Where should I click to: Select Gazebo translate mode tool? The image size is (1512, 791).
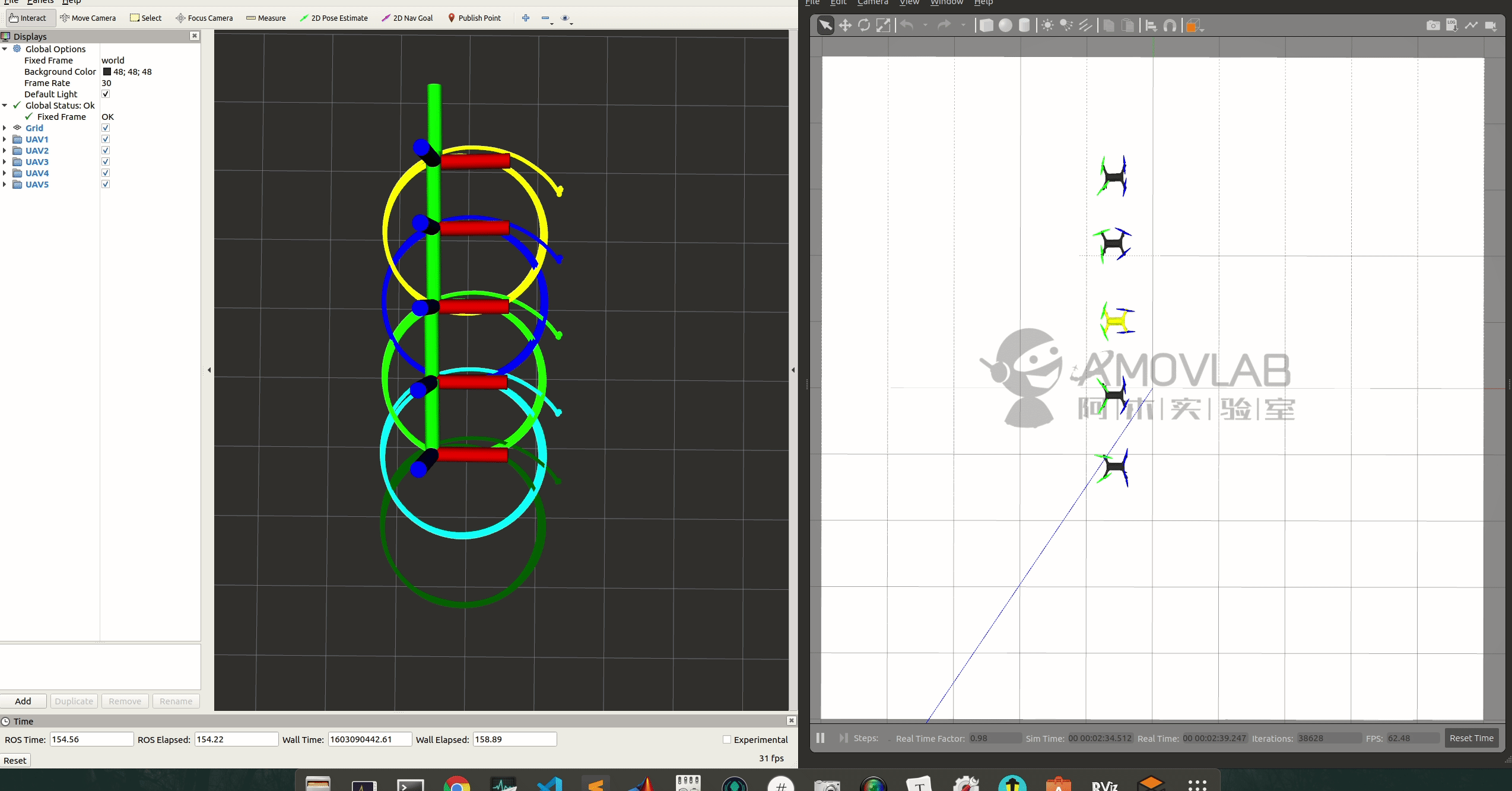[x=845, y=26]
